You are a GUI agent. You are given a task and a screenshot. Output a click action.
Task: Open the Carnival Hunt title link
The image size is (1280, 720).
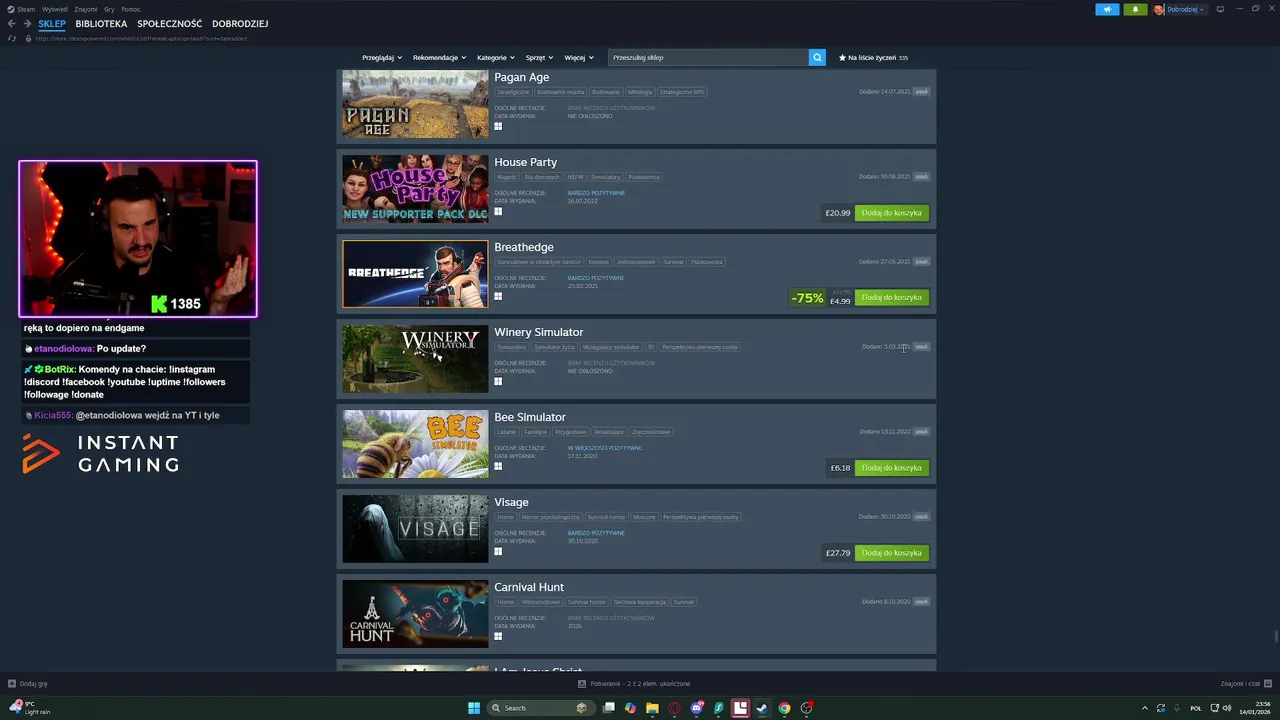(x=529, y=587)
